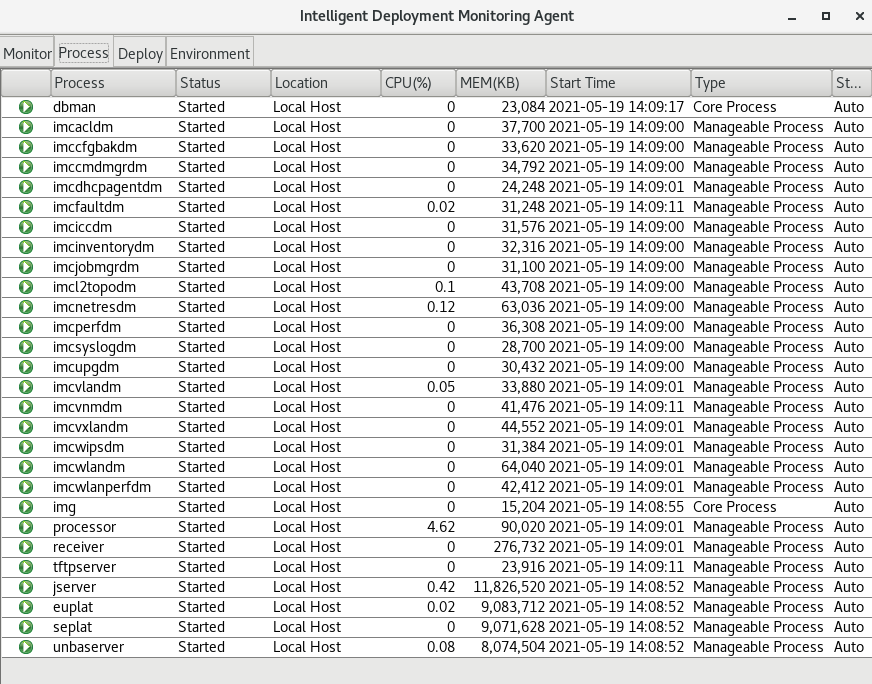Click the green icon for imcfaultdm
Screen dimensions: 872x684
[x=26, y=207]
